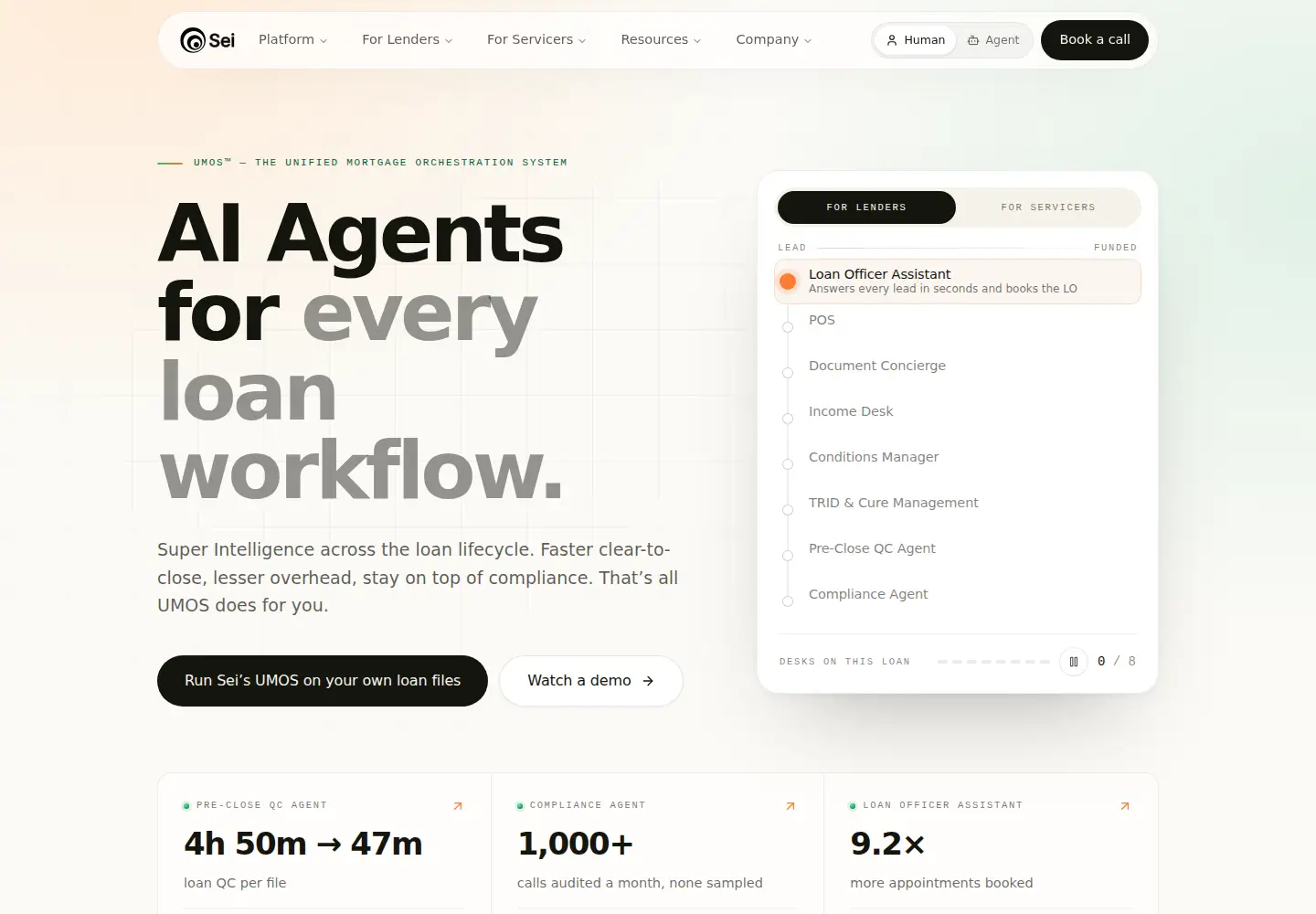The image size is (1316, 914).
Task: Expand the Resources menu
Action: (661, 39)
